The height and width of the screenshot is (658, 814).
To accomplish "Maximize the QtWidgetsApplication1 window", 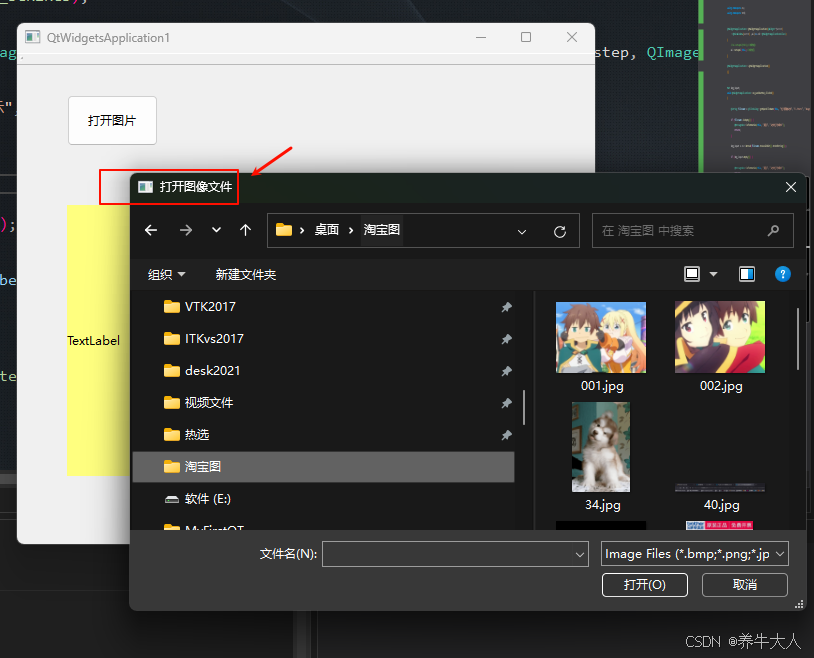I will 526,37.
